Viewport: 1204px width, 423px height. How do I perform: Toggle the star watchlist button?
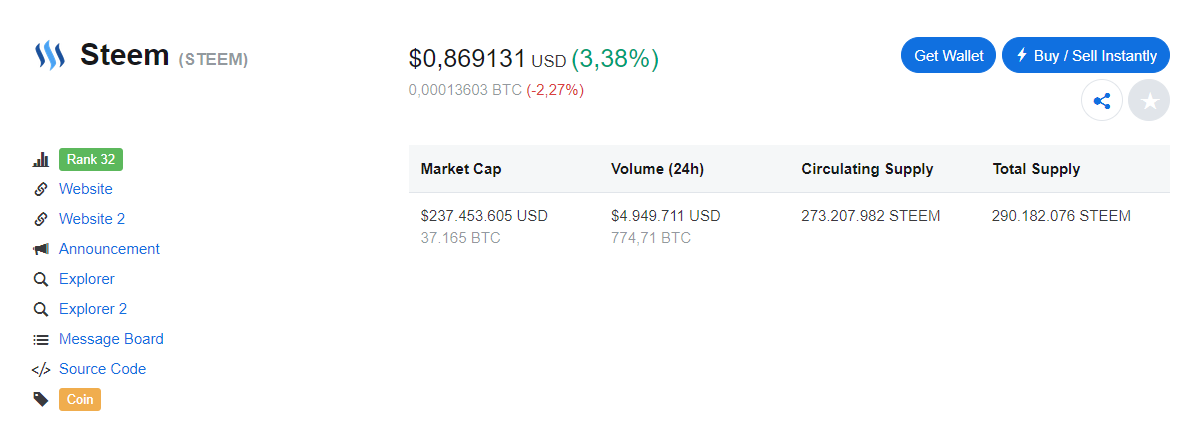1149,101
